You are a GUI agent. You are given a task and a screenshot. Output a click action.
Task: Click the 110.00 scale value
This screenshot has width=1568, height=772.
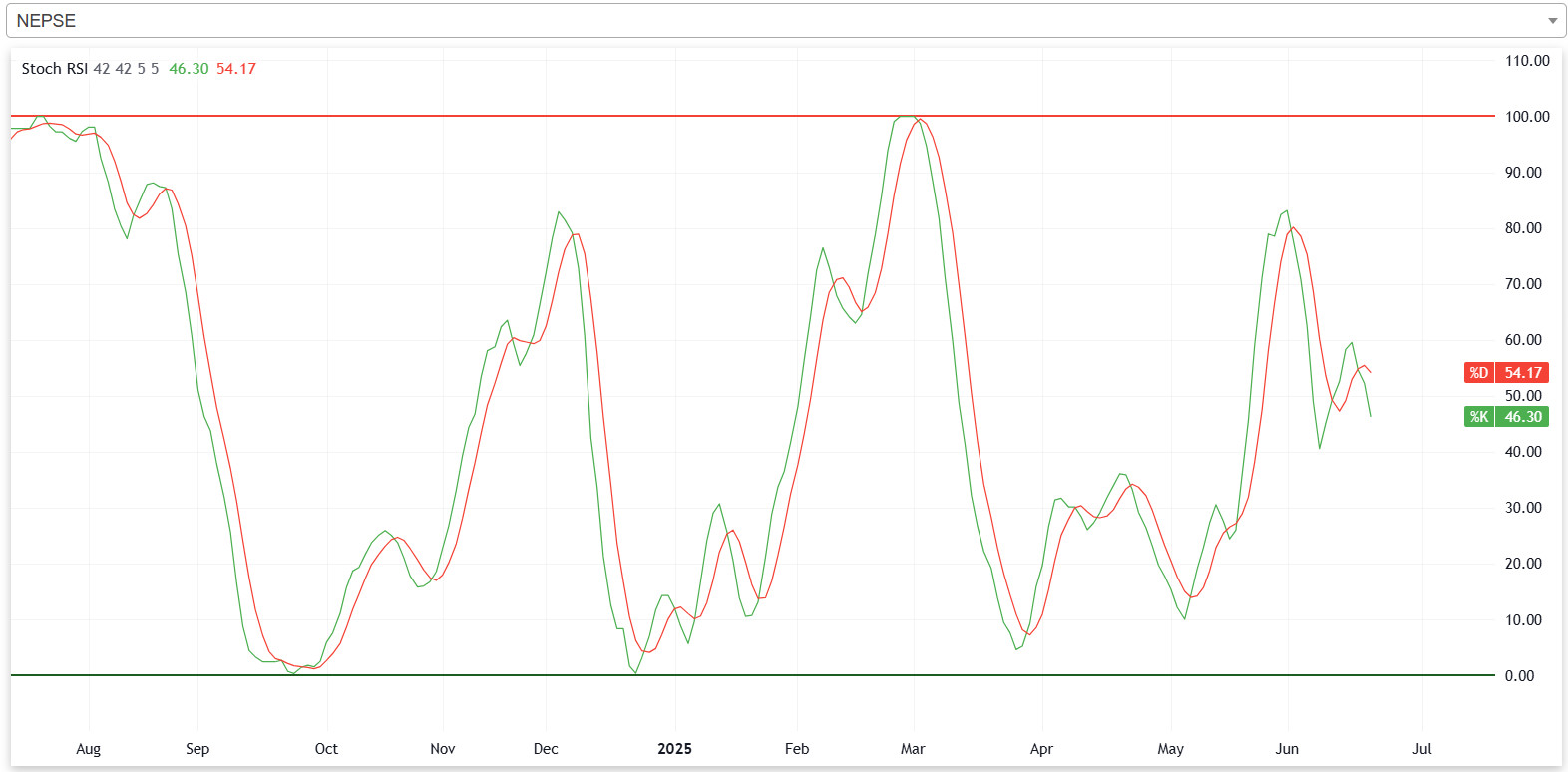click(1527, 61)
